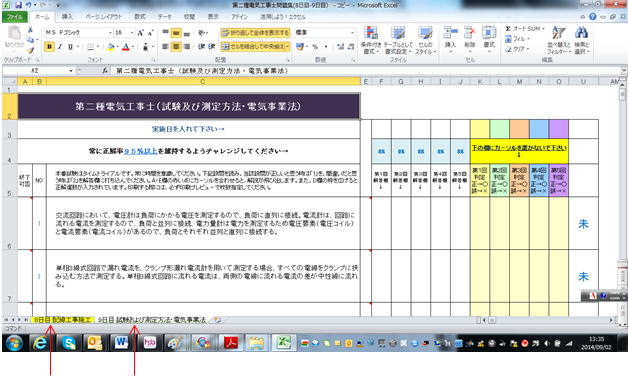
Task: Toggle the Bold formatting button
Action: pyautogui.click(x=49, y=47)
